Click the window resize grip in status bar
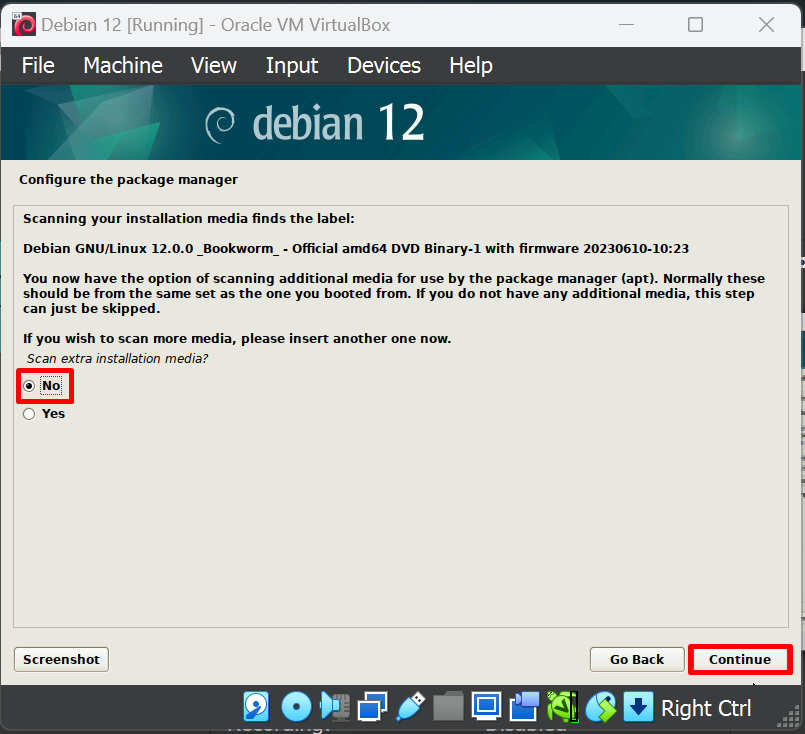This screenshot has width=805, height=734. [789, 717]
